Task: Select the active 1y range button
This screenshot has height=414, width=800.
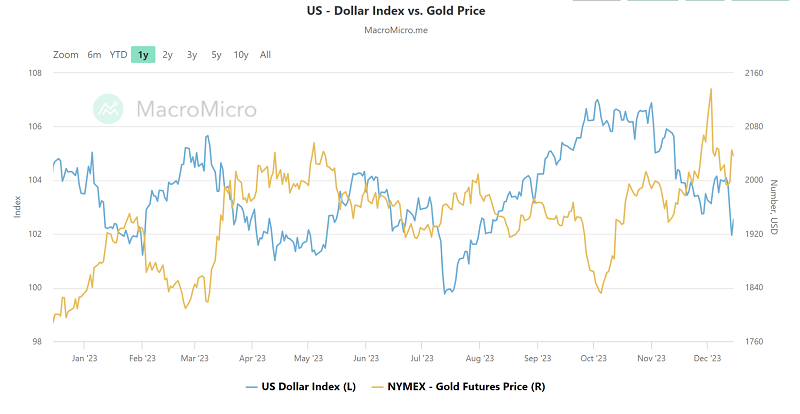Action: click(x=143, y=55)
